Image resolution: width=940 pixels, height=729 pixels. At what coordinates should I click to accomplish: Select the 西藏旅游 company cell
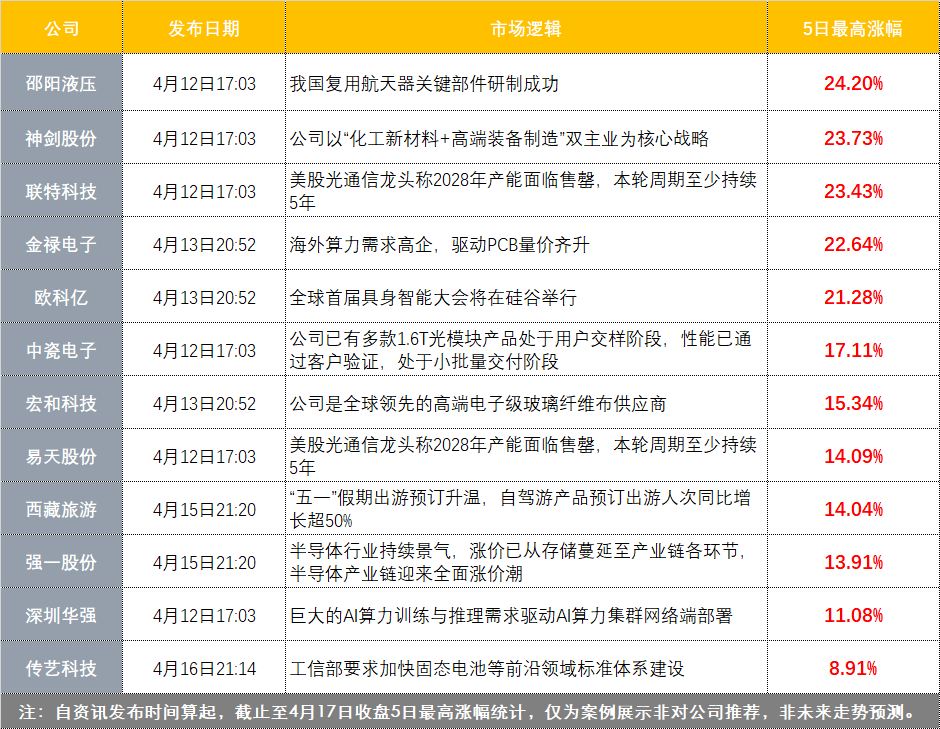61,509
